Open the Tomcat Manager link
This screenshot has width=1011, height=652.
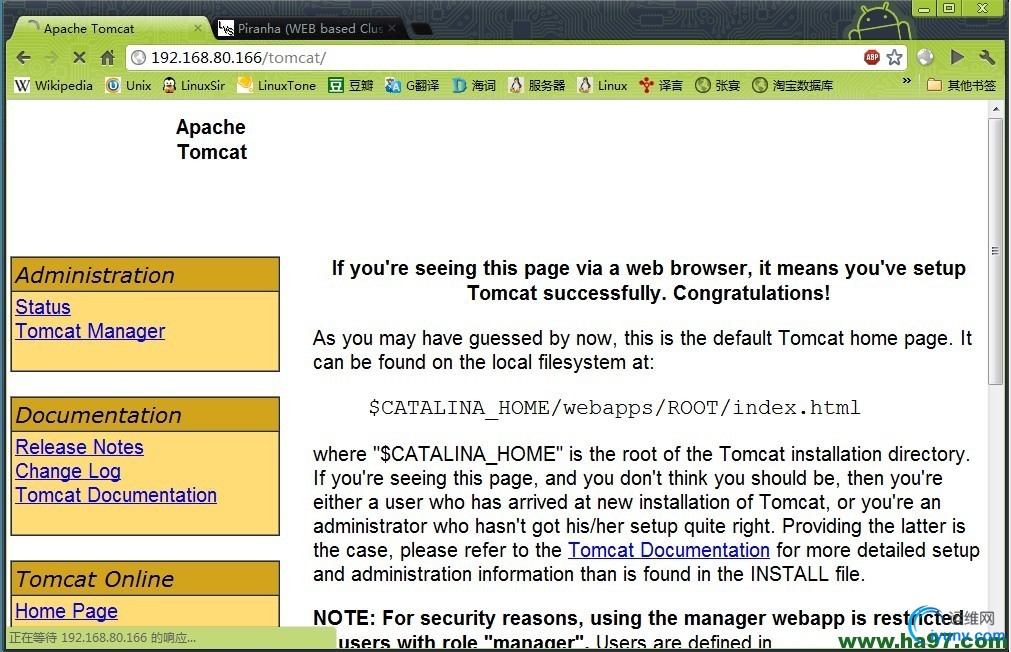[x=90, y=331]
